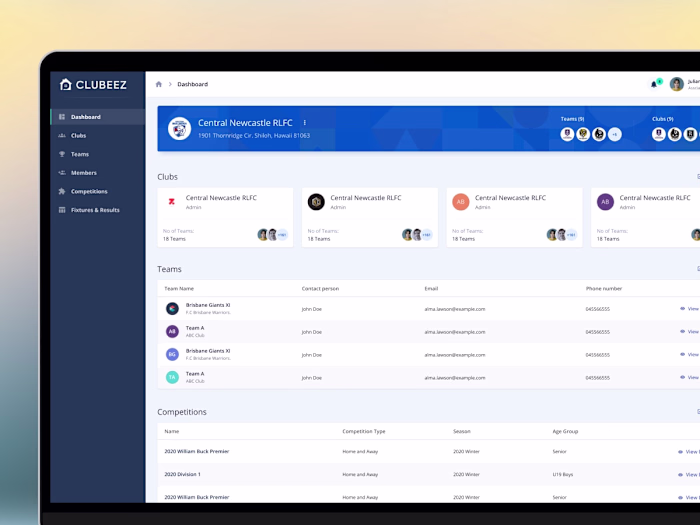Screen dimensions: 700x525
Task: Click the Team Name column header
Action: tap(179, 288)
